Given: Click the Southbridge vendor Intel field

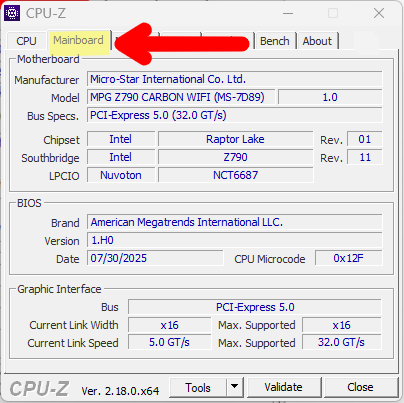Looking at the screenshot, I should pyautogui.click(x=121, y=157).
